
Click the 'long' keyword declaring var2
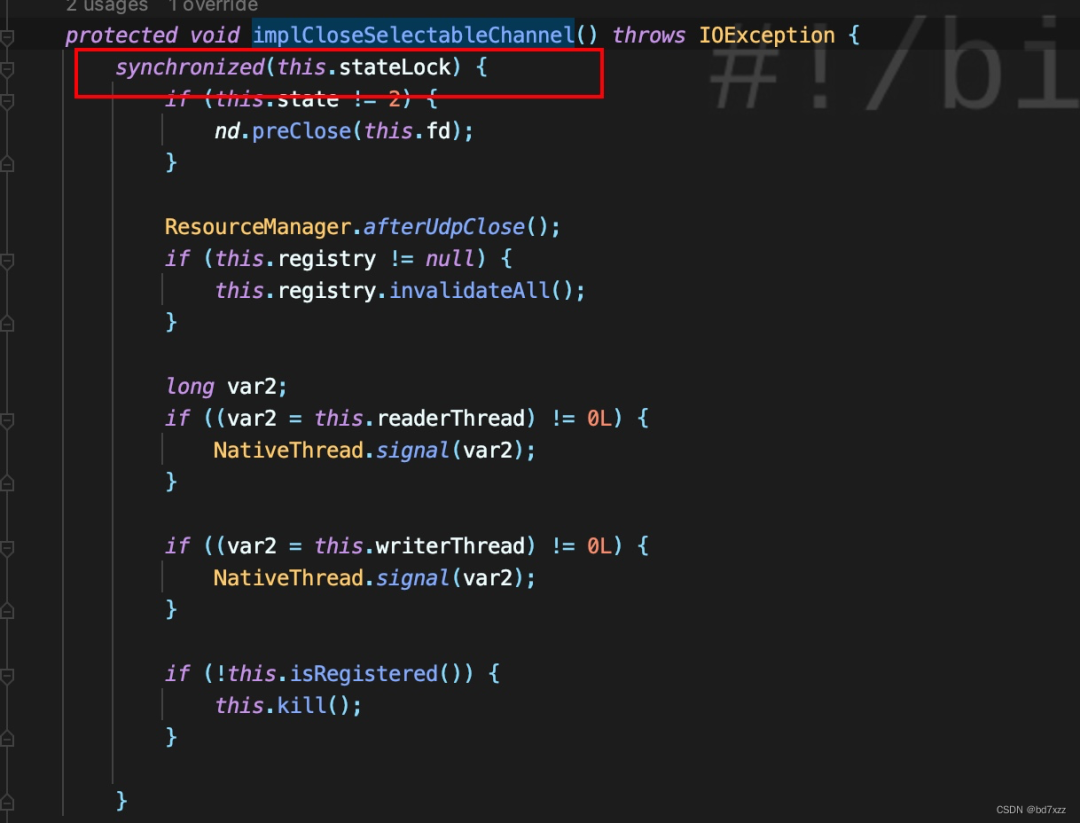click(x=189, y=386)
